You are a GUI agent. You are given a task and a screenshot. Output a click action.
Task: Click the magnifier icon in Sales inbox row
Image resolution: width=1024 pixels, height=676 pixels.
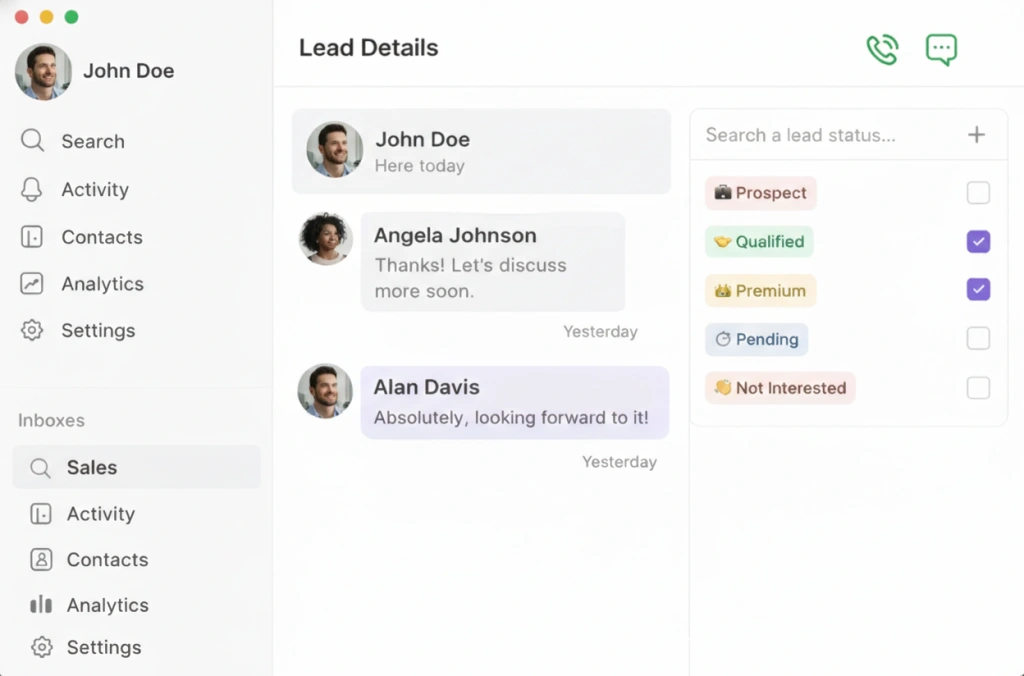(x=40, y=468)
